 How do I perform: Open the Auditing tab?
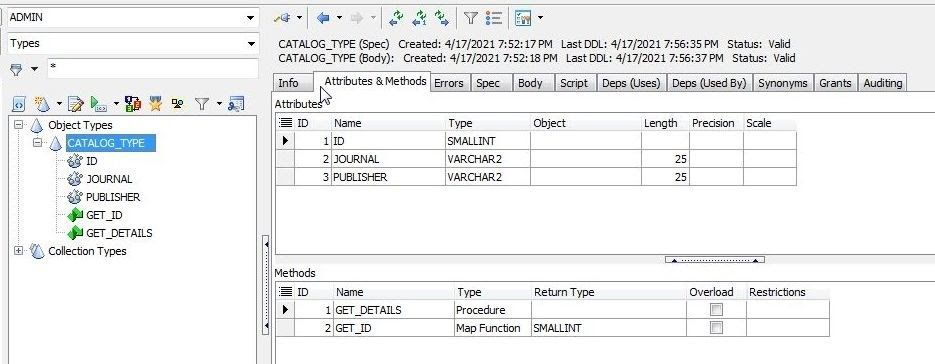883,83
